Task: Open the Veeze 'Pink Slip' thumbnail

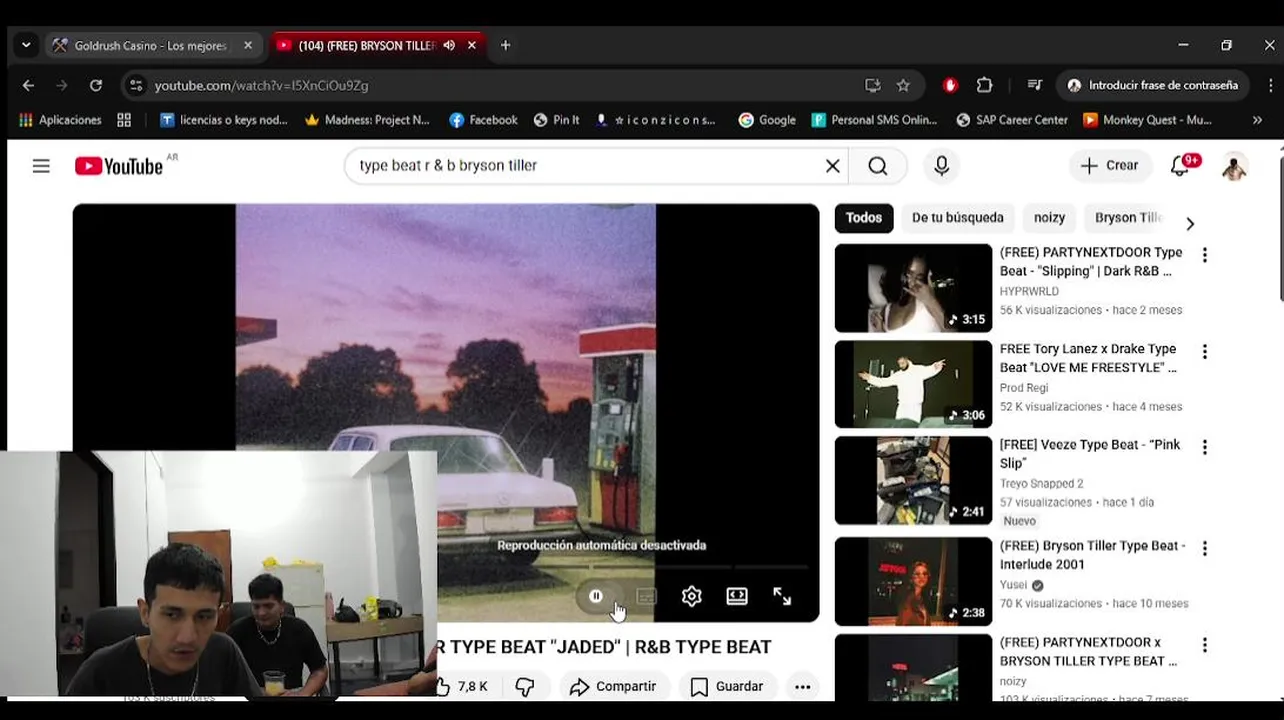Action: [913, 480]
